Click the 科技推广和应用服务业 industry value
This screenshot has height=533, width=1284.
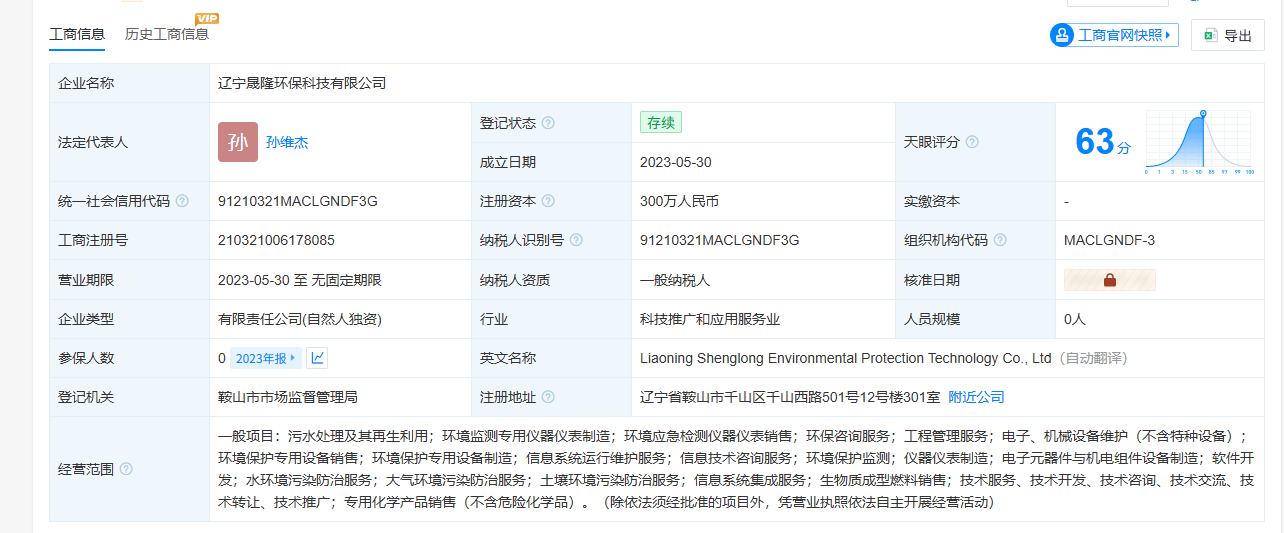pos(710,319)
